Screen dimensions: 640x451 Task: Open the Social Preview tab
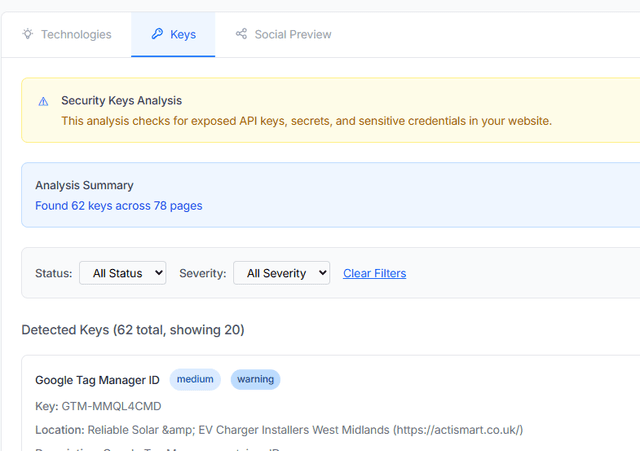tap(292, 34)
